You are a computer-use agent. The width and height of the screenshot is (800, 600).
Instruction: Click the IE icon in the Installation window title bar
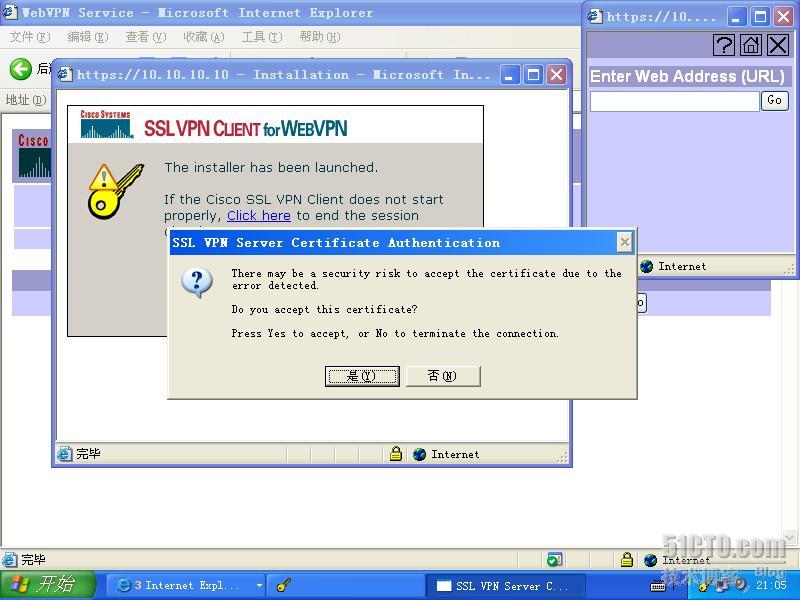[65, 75]
